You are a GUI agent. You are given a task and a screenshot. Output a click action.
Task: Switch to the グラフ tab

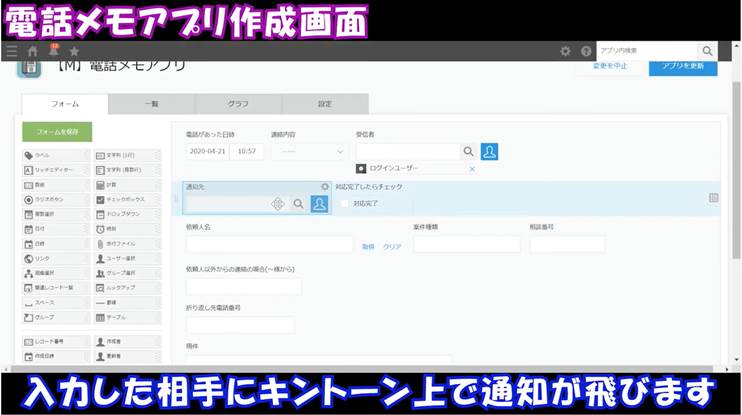click(238, 104)
